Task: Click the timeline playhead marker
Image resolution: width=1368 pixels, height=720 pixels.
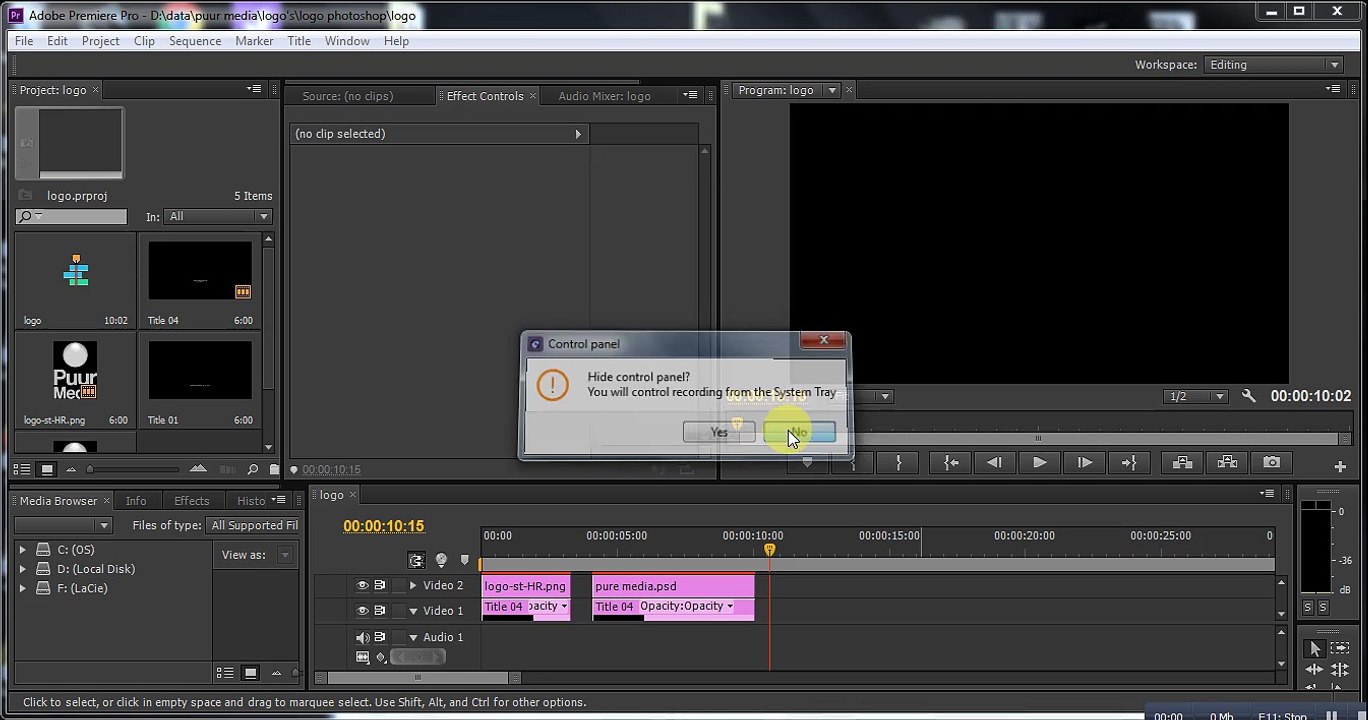Action: (x=769, y=550)
